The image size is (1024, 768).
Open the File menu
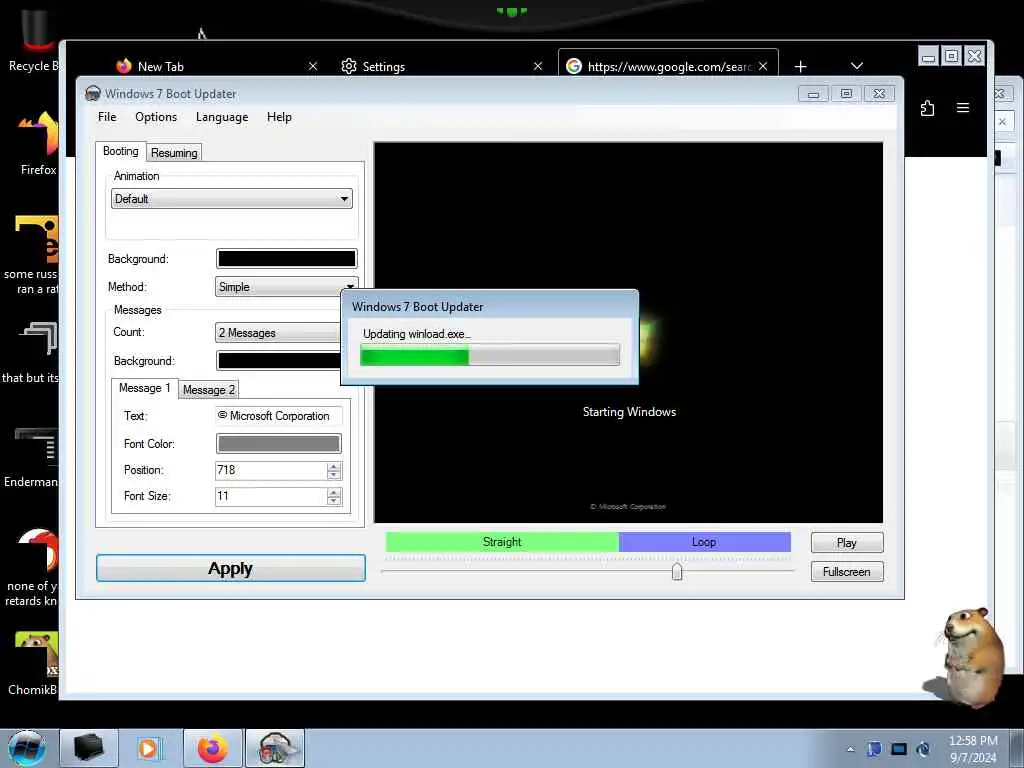pos(107,117)
